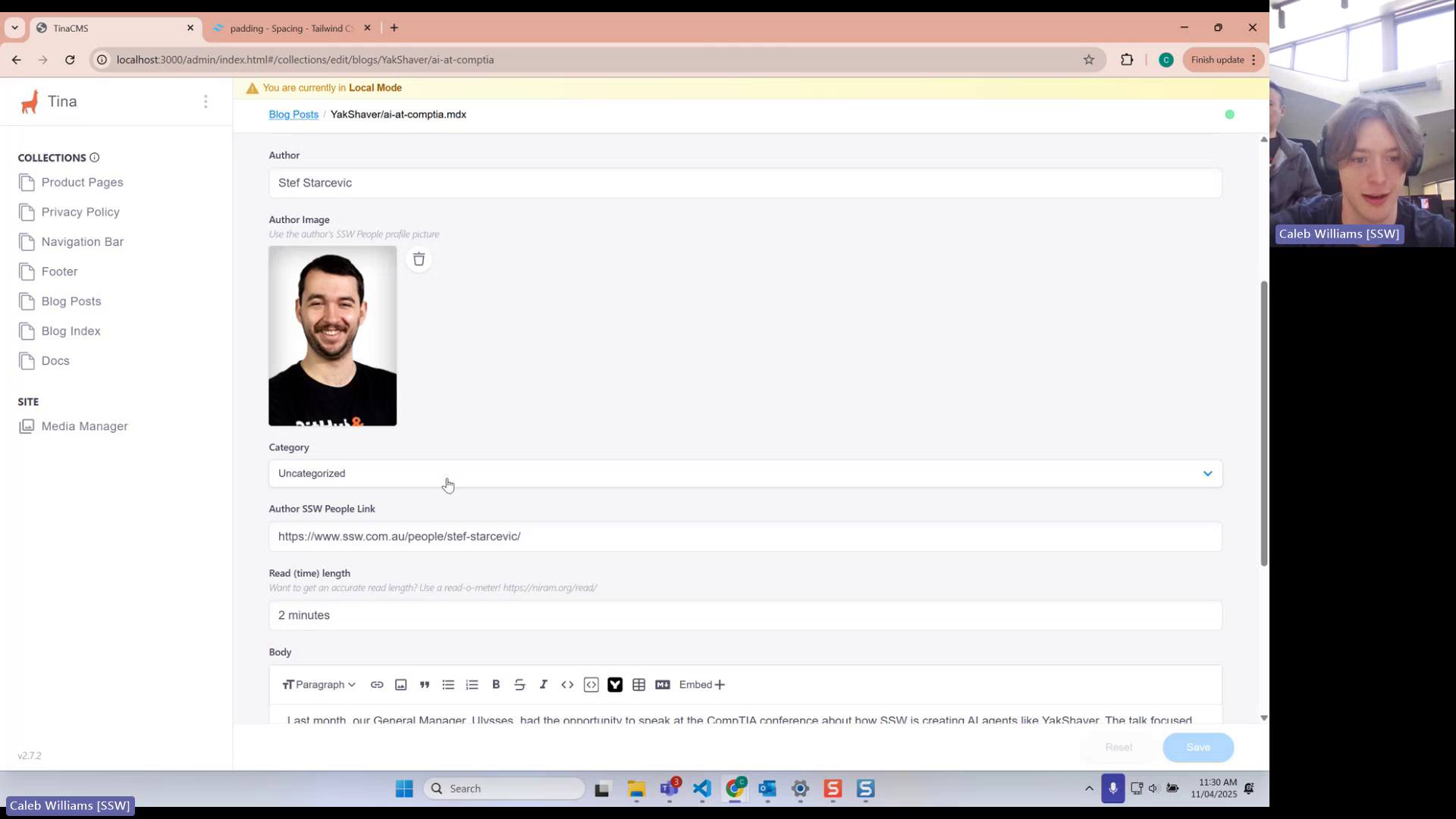
Task: Open Microsoft Teams from taskbar
Action: pyautogui.click(x=670, y=789)
